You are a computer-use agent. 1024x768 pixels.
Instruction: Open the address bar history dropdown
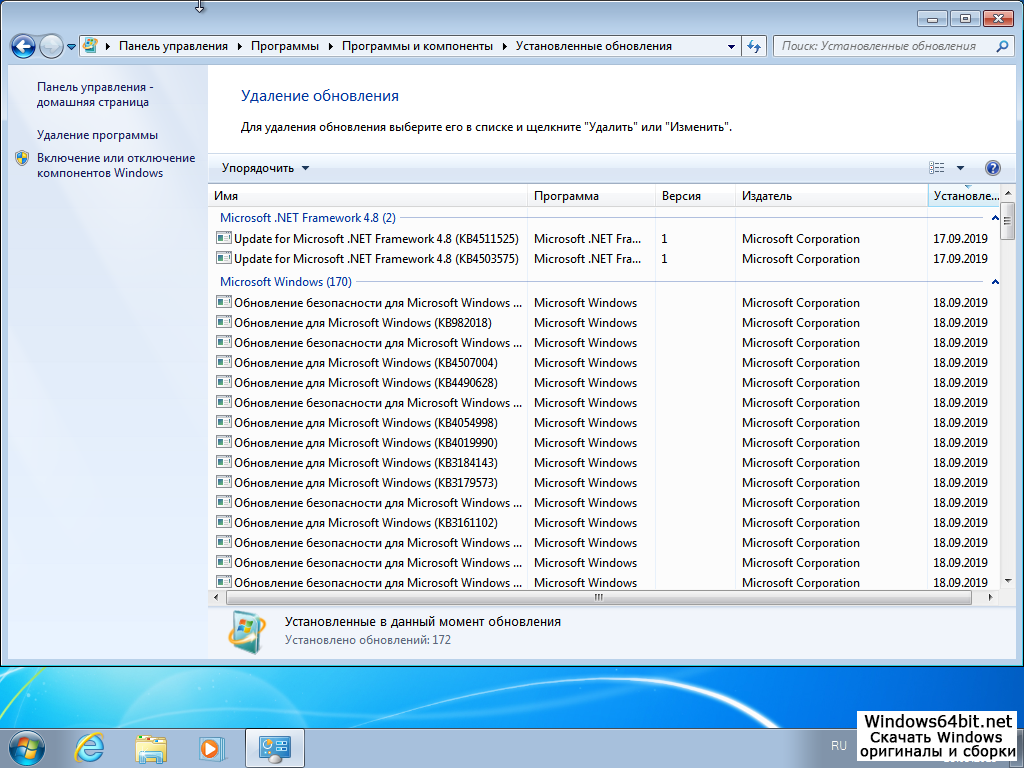coord(731,46)
